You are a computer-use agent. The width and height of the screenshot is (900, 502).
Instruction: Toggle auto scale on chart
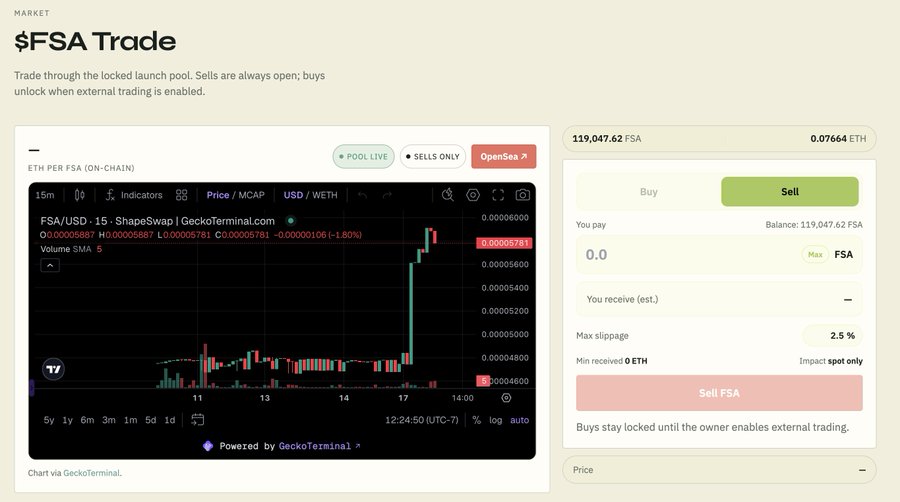(519, 420)
